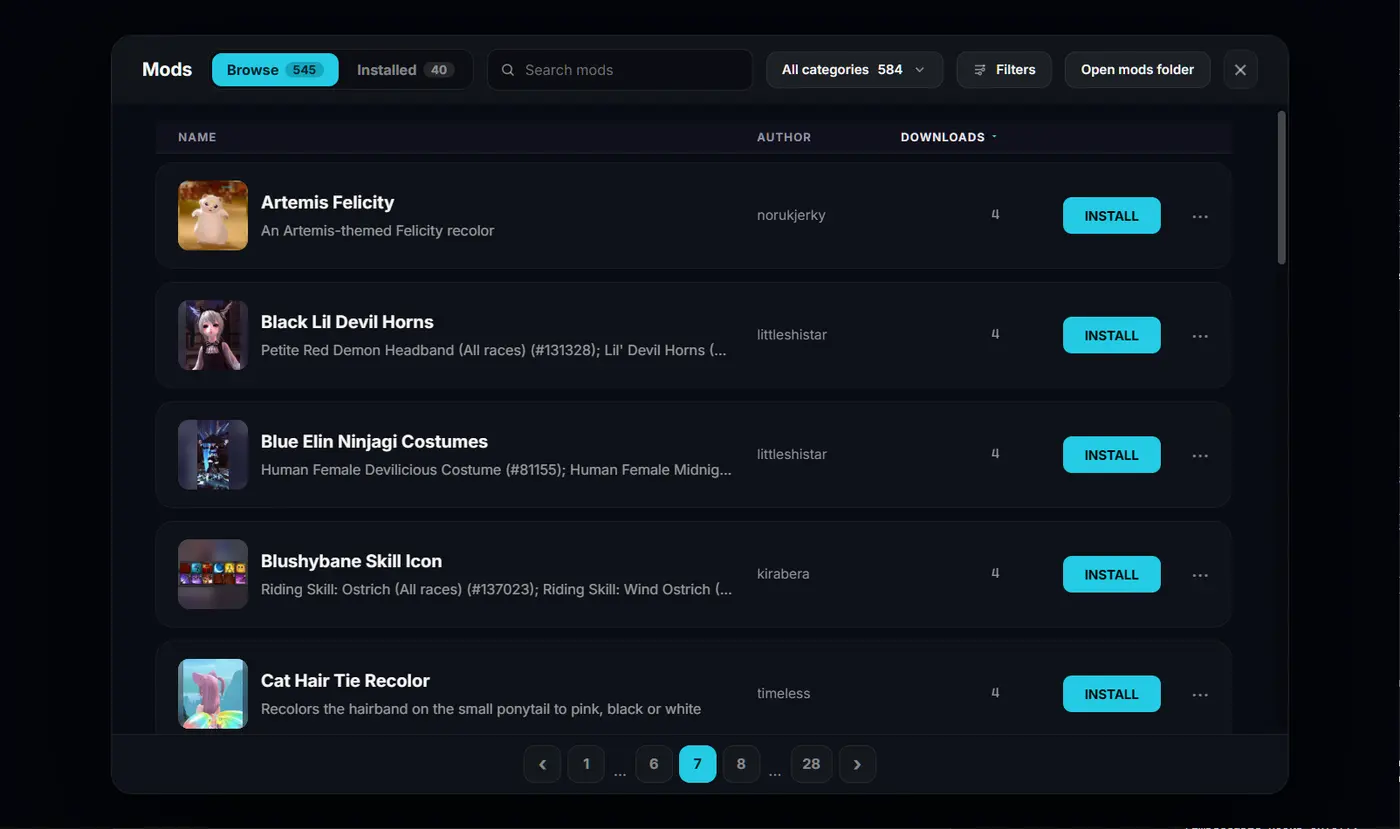Click the Author column header
Image resolution: width=1400 pixels, height=829 pixels.
click(784, 137)
